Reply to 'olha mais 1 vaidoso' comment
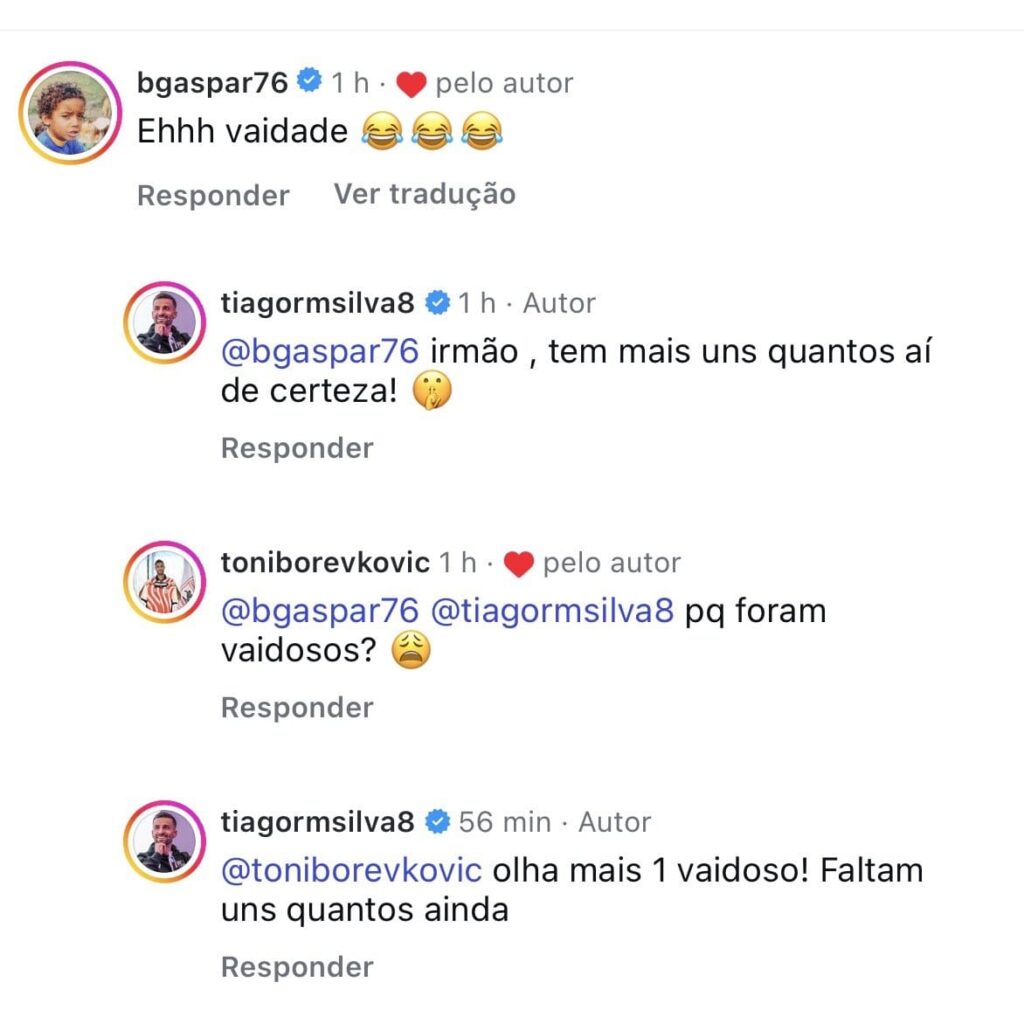This screenshot has height=1024, width=1024. 297,967
